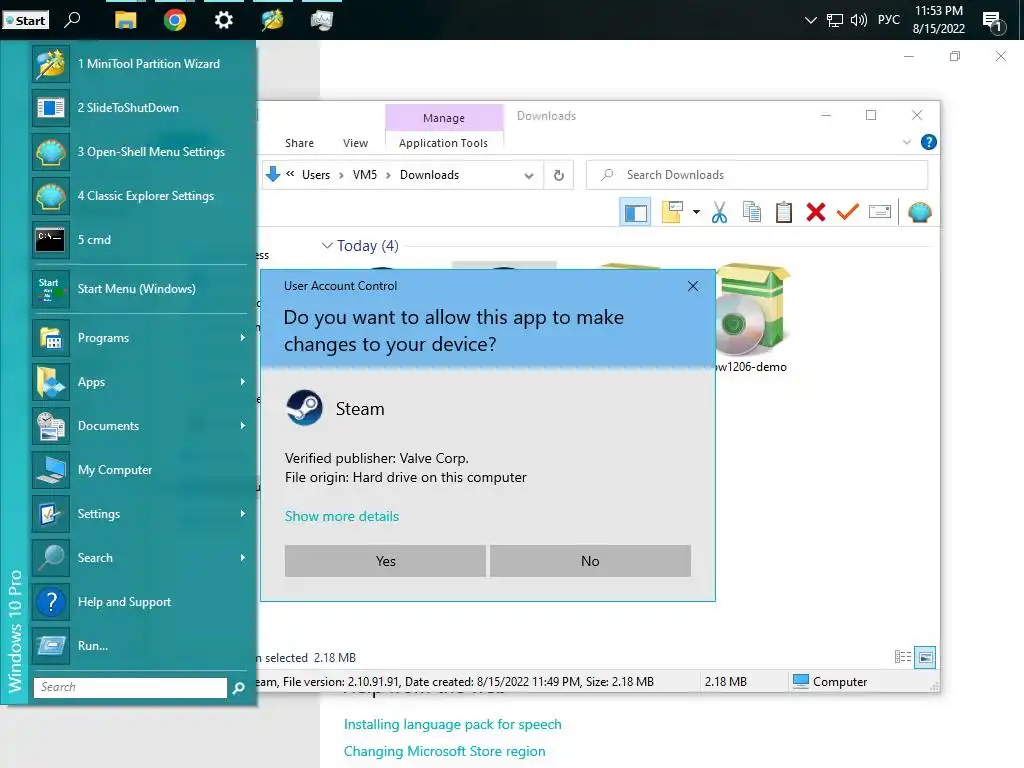This screenshot has height=768, width=1024.
Task: Open Changing Microsoft Store region link
Action: point(445,751)
